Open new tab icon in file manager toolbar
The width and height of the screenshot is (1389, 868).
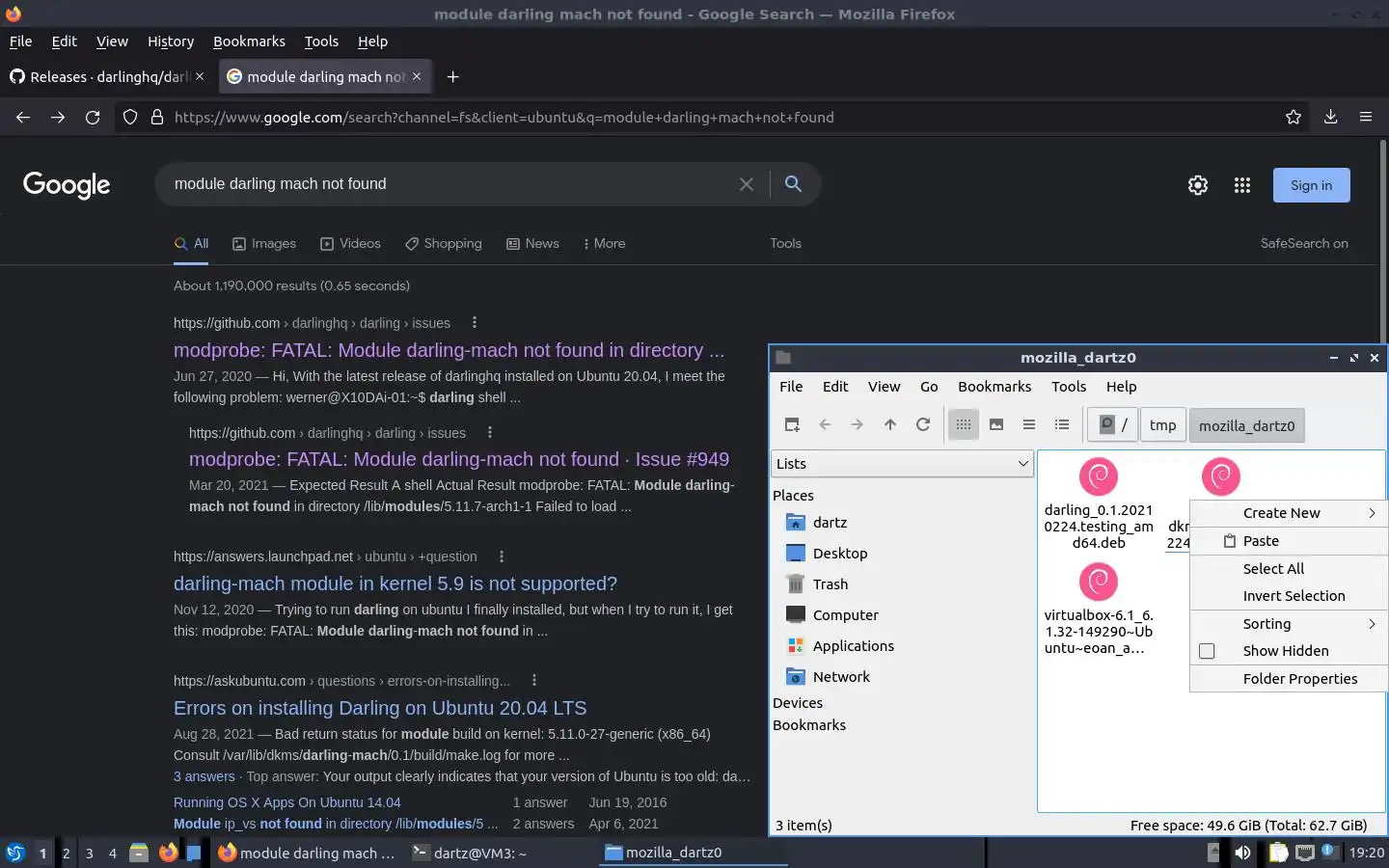click(792, 424)
